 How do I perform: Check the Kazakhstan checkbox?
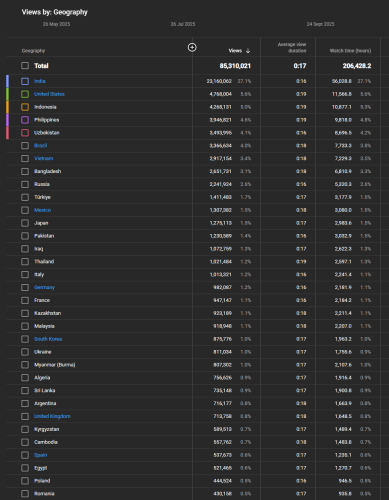25,313
